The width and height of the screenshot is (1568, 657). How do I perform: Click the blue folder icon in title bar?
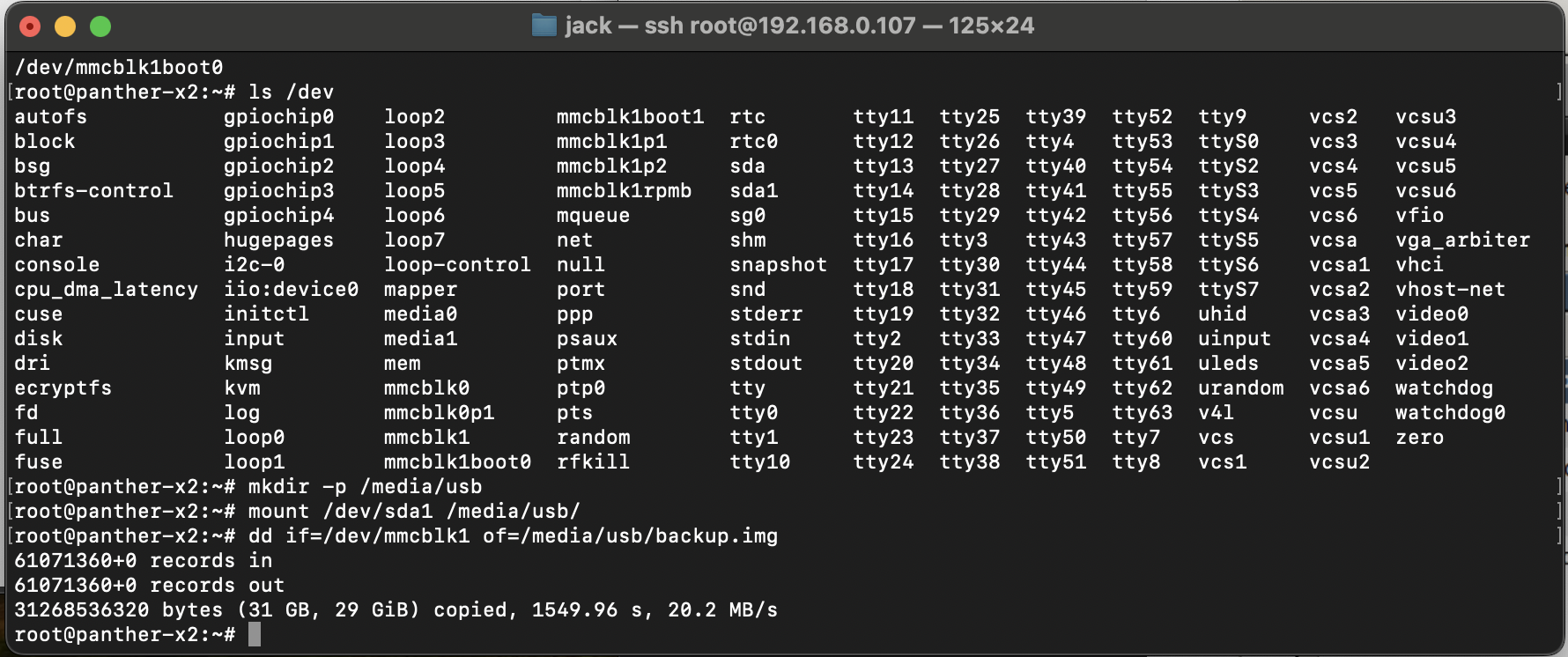click(x=544, y=26)
